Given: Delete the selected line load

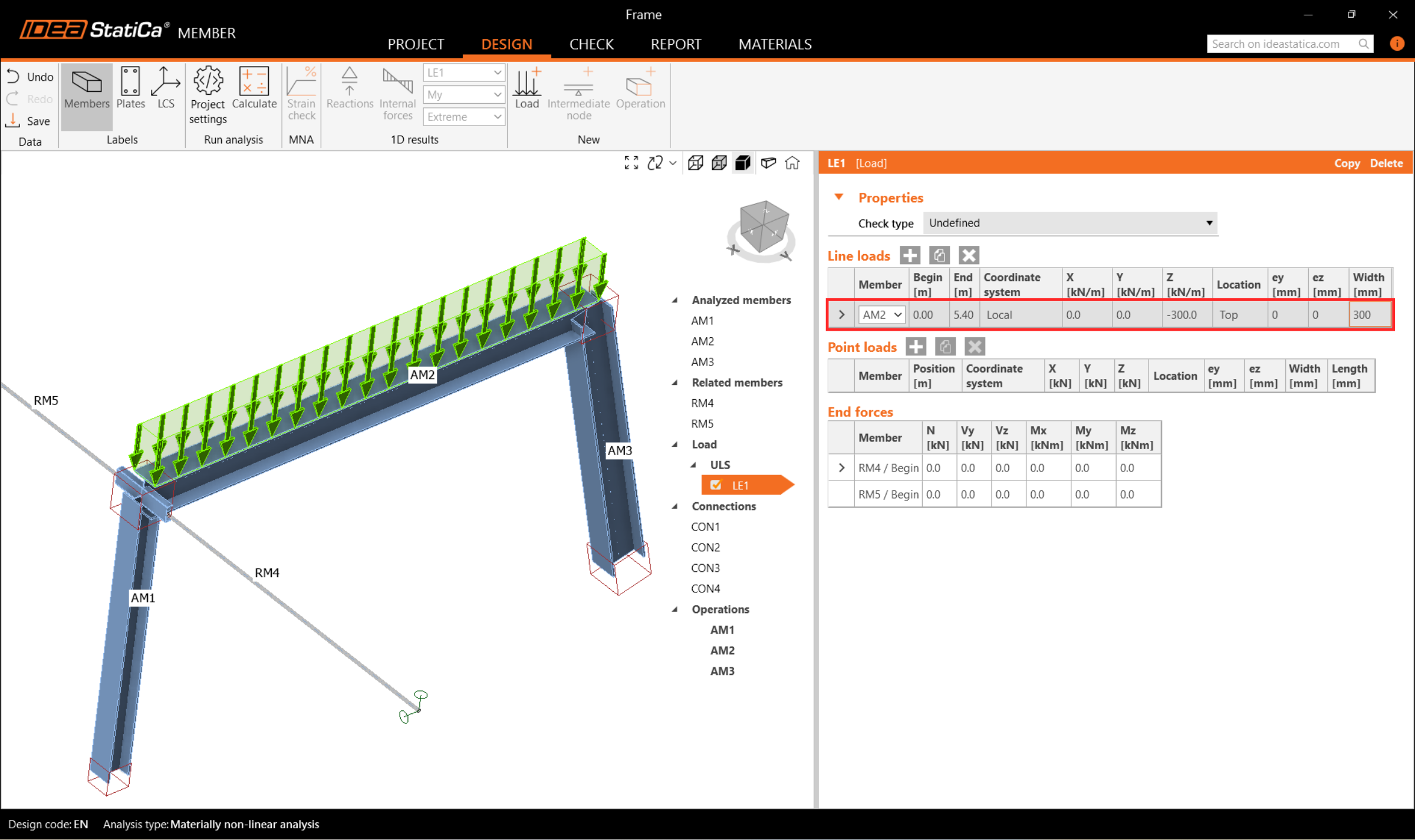Looking at the screenshot, I should coord(969,255).
